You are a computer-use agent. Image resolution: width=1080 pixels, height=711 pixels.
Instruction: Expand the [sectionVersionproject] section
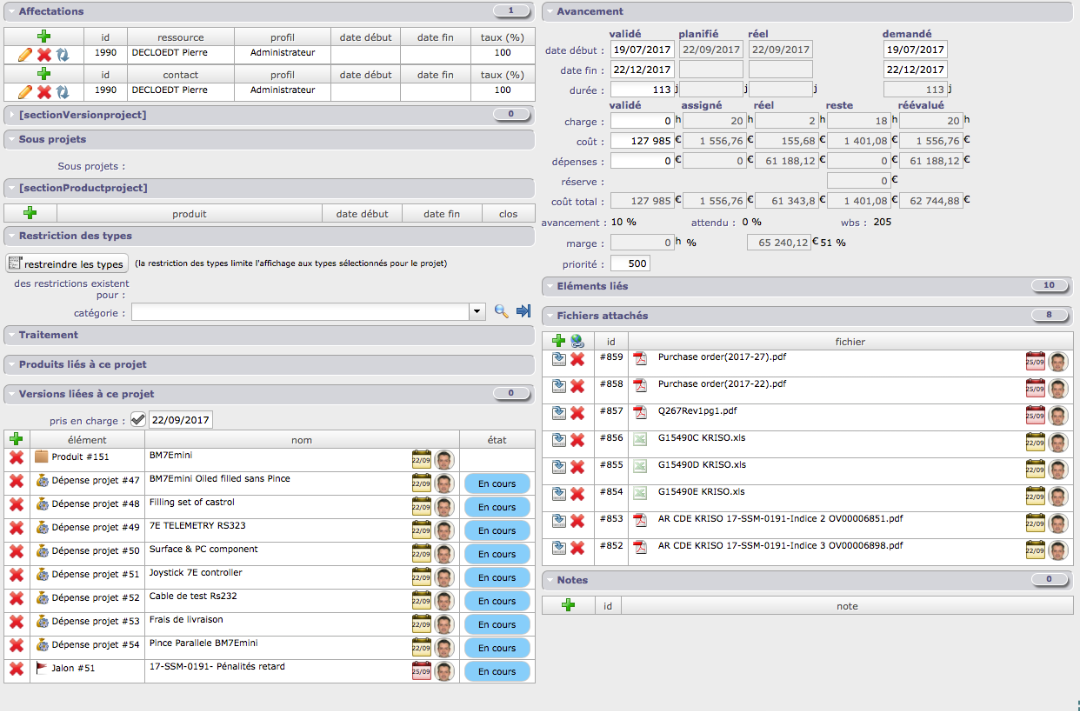[82, 115]
